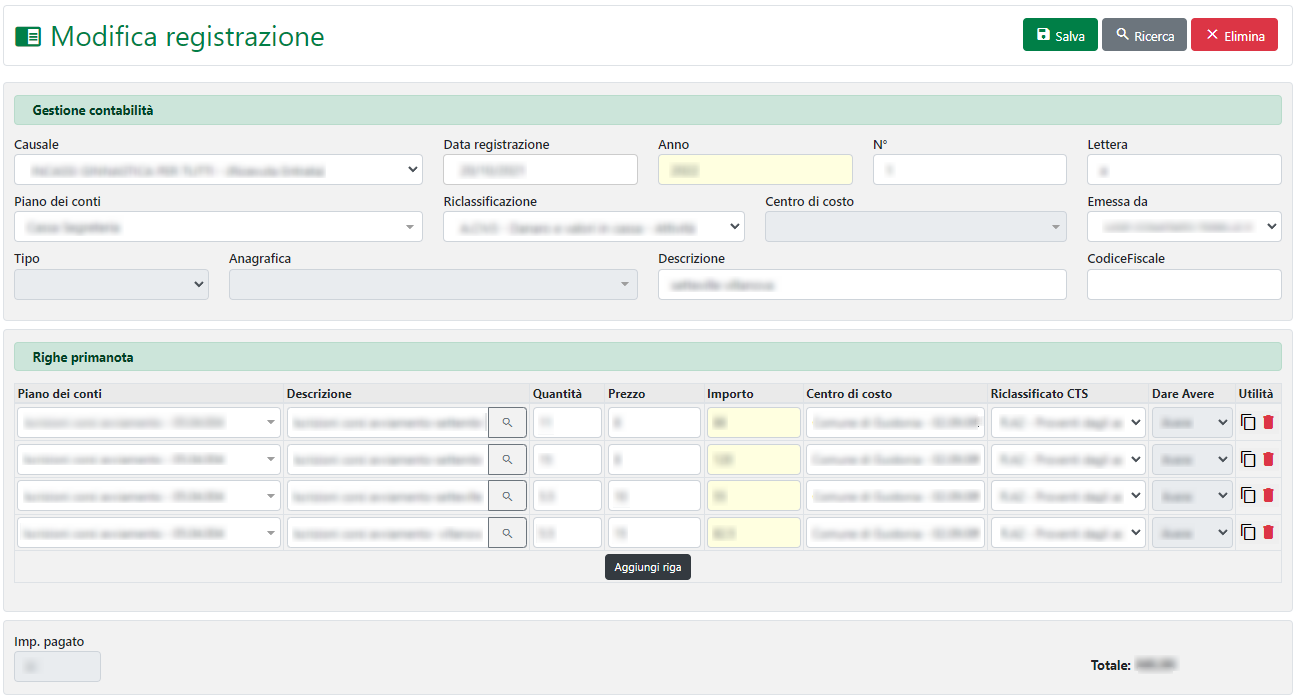The height and width of the screenshot is (698, 1298).
Task: Click search icon in first row Descrizione
Action: [507, 423]
